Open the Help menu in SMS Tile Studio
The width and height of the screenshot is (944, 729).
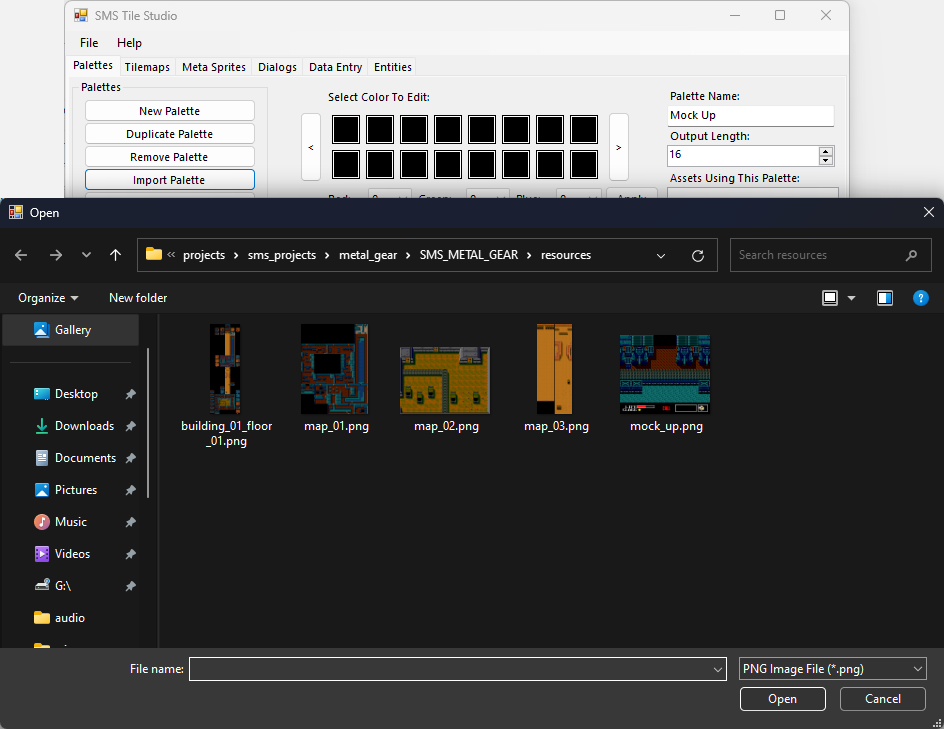[x=129, y=43]
